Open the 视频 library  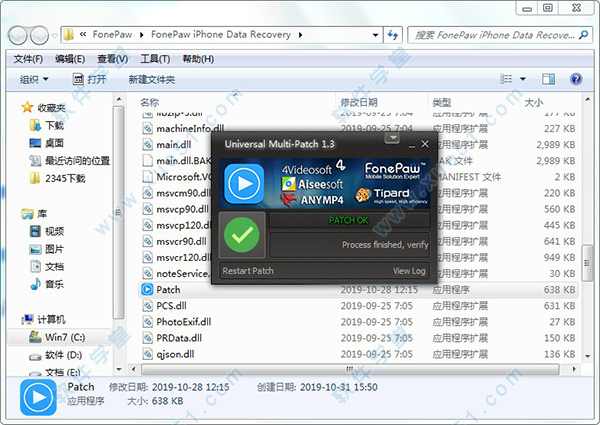47,231
